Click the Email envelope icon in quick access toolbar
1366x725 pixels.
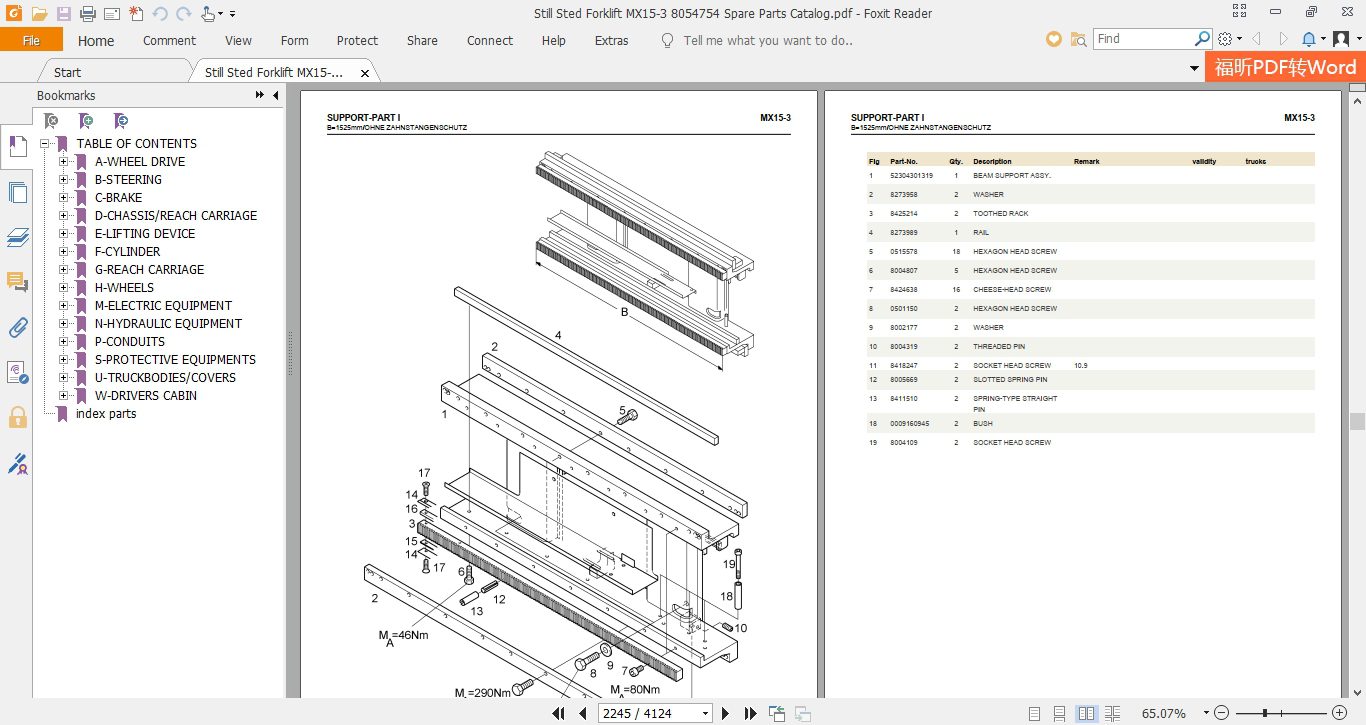[x=111, y=14]
